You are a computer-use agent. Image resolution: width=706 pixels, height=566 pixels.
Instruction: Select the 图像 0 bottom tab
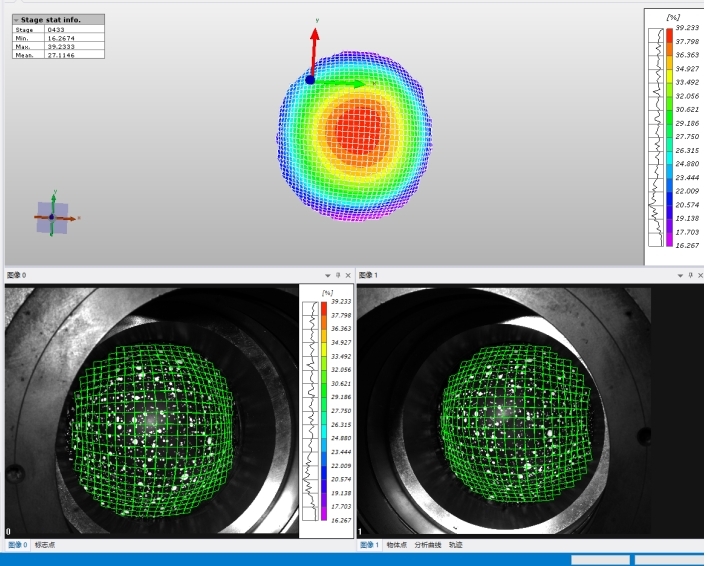[18, 545]
